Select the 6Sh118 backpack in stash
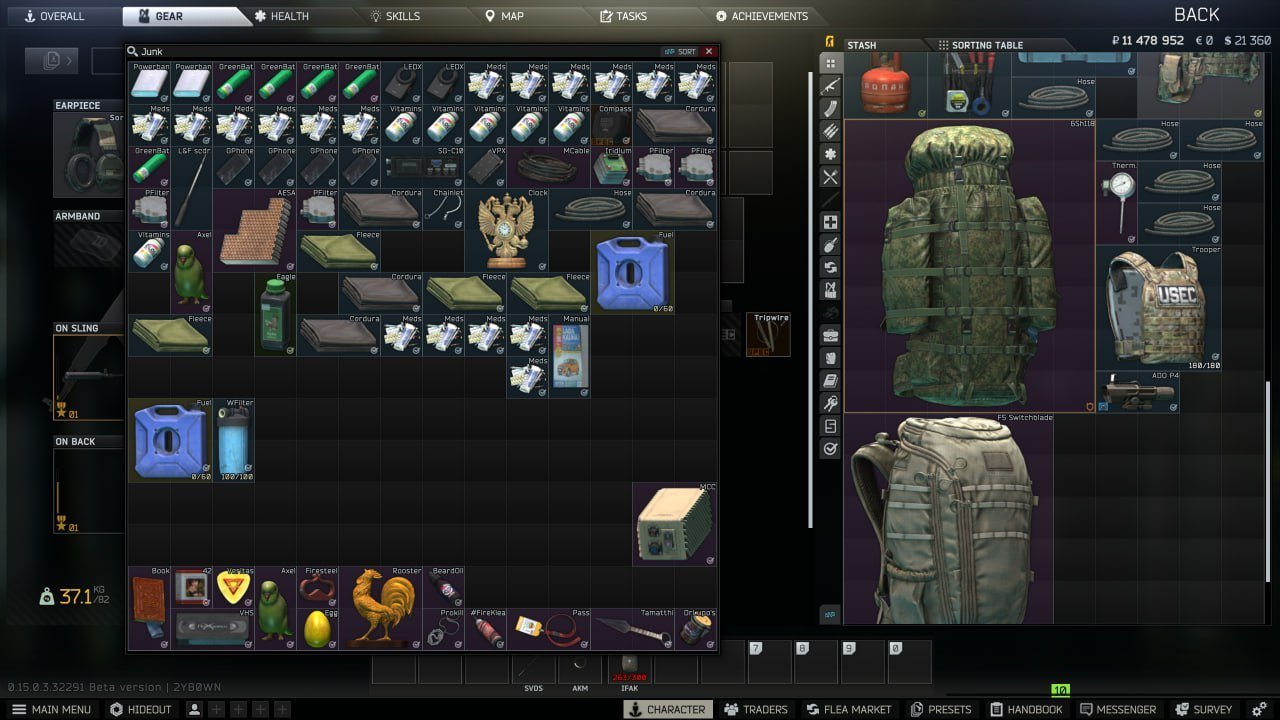 [970, 266]
